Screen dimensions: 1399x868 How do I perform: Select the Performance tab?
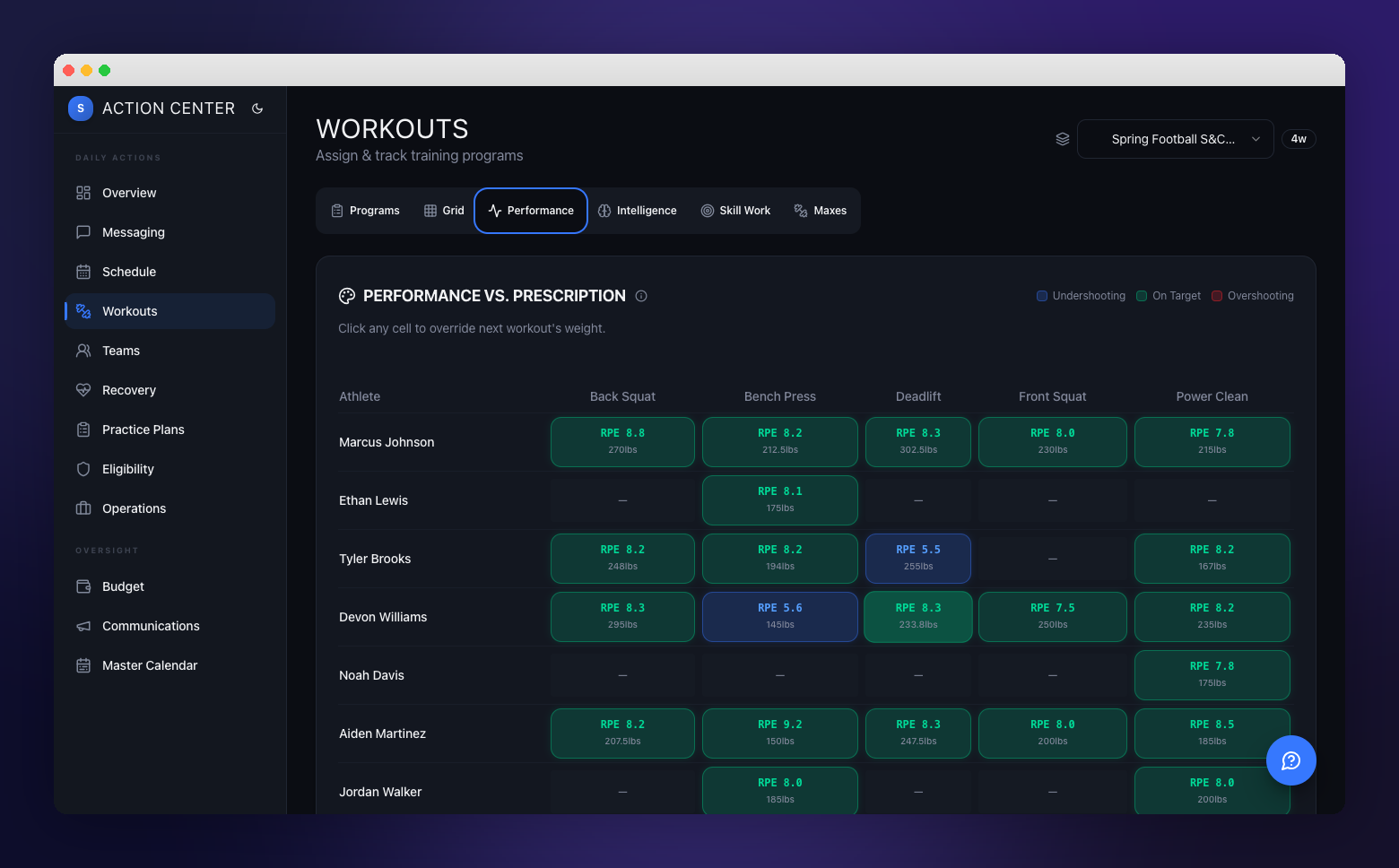(x=531, y=211)
